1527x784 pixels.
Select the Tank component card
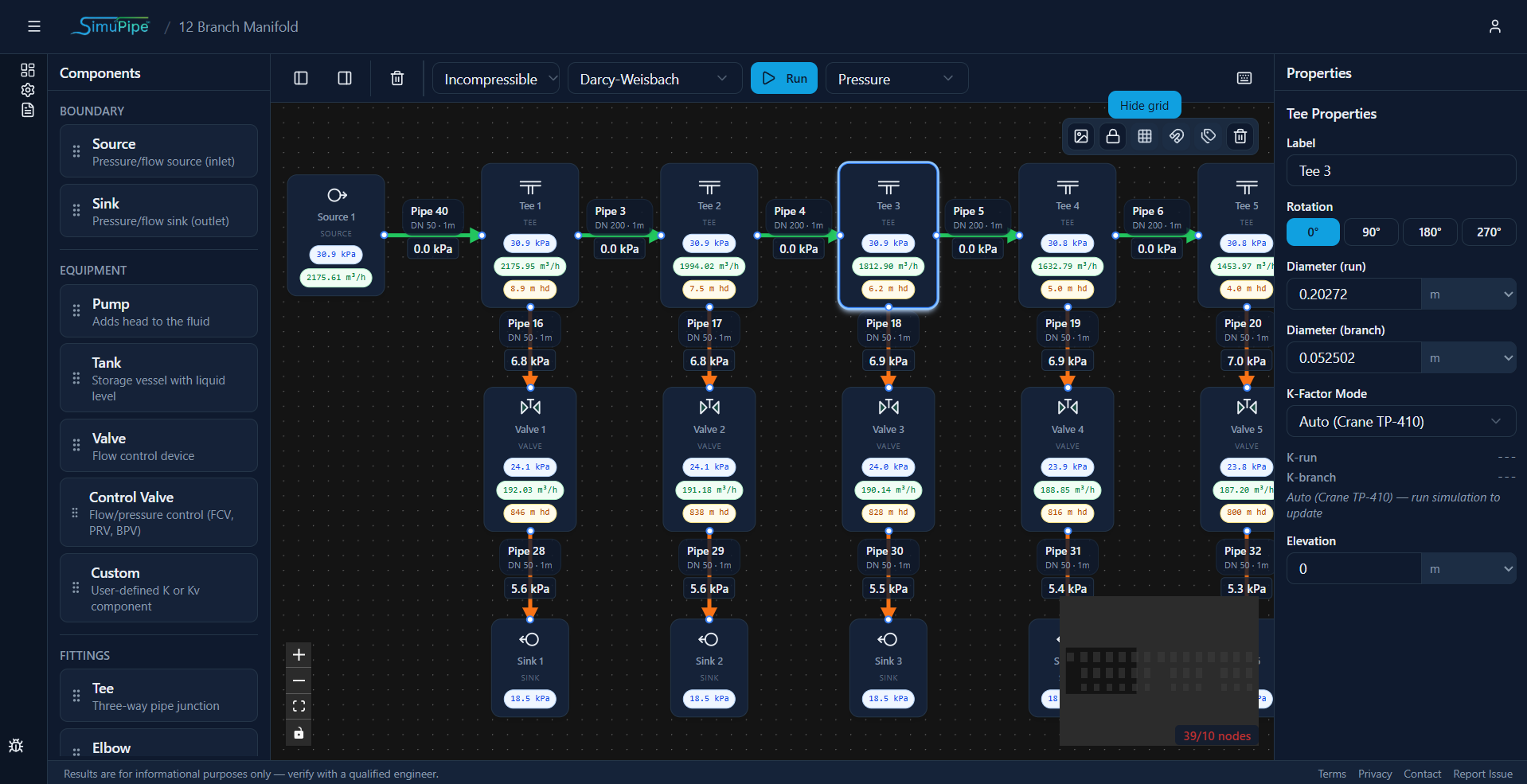(158, 378)
